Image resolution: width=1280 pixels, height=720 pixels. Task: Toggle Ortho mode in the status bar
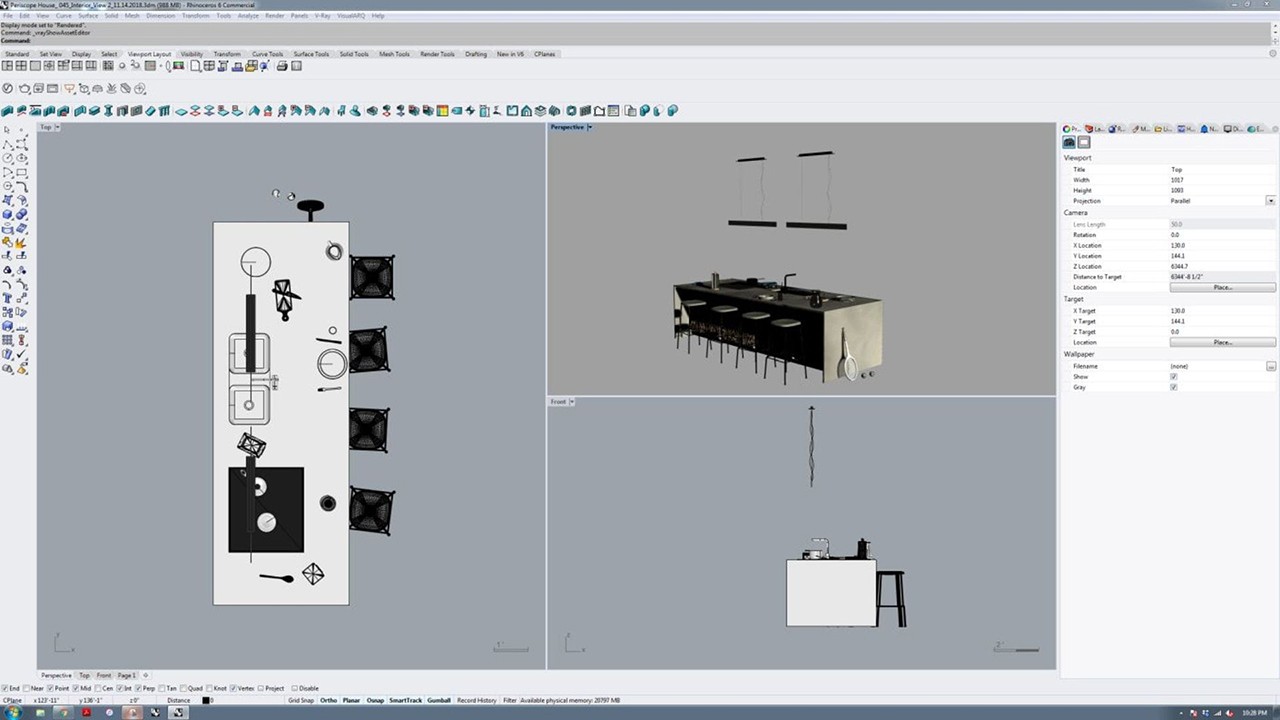[328, 700]
